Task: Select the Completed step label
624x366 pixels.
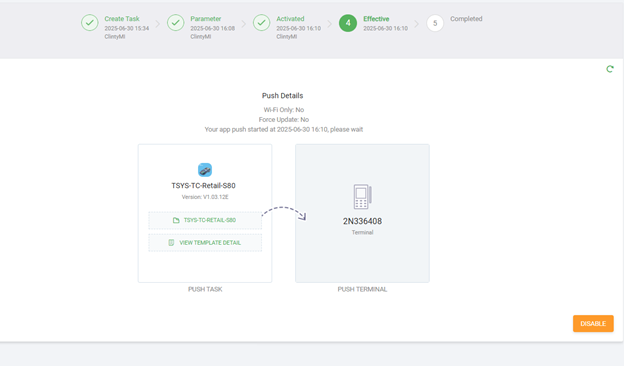Action: [466, 19]
